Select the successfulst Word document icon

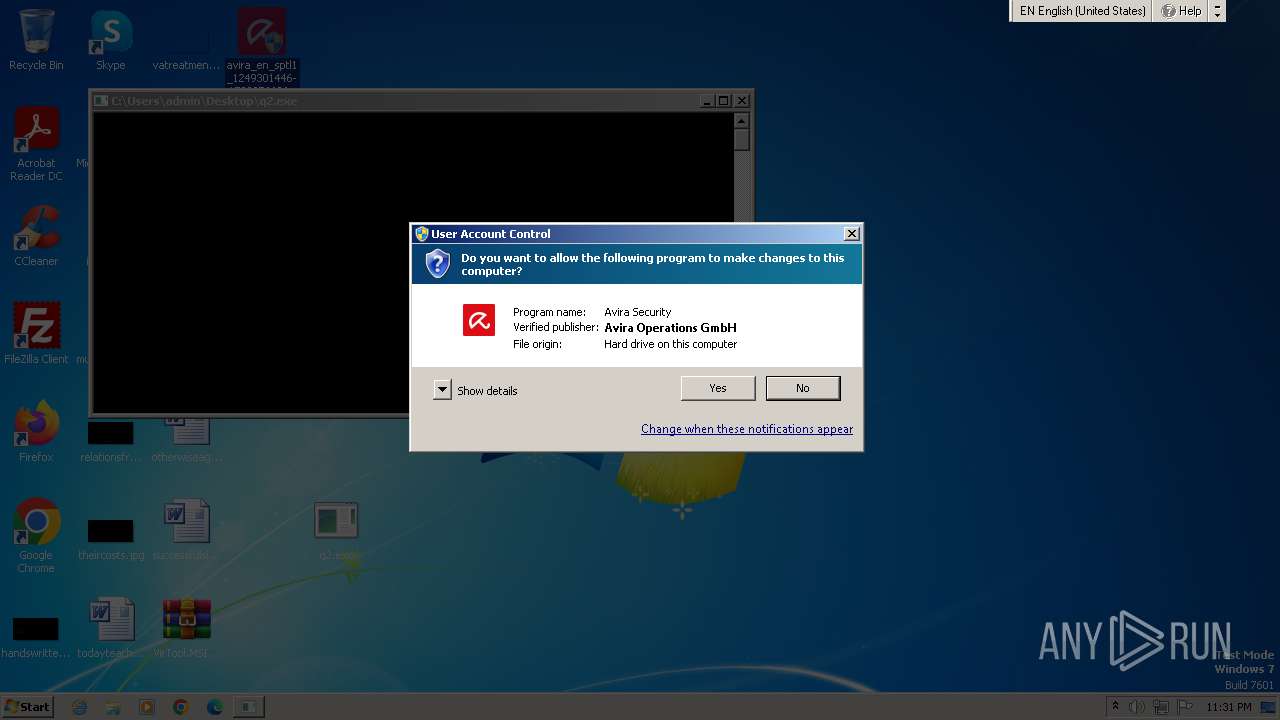[187, 530]
